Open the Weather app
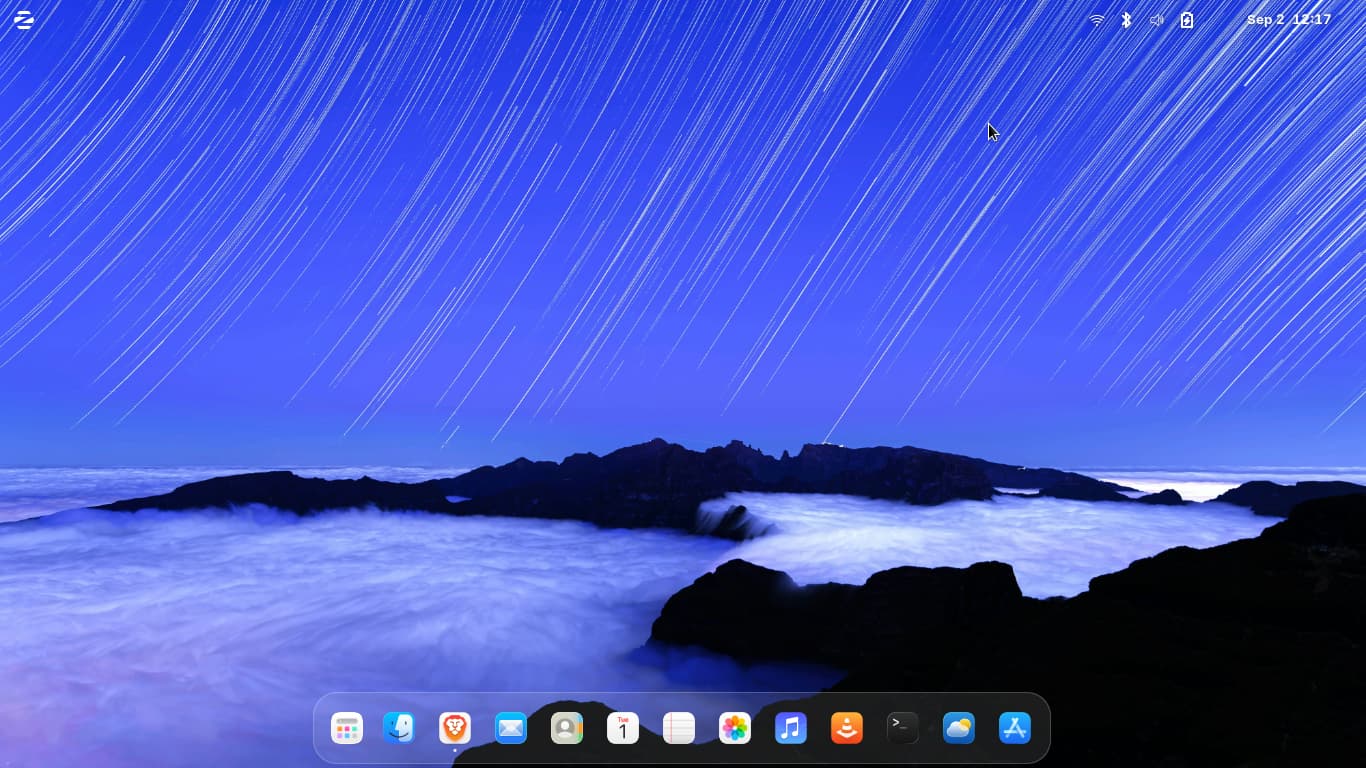This screenshot has width=1366, height=768. pyautogui.click(x=959, y=728)
